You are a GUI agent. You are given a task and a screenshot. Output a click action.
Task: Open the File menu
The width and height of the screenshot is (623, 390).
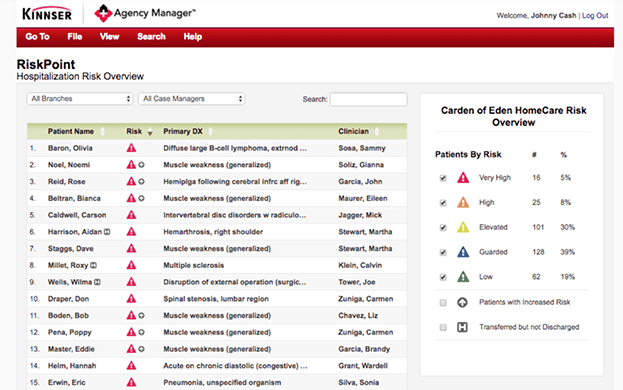(75, 37)
